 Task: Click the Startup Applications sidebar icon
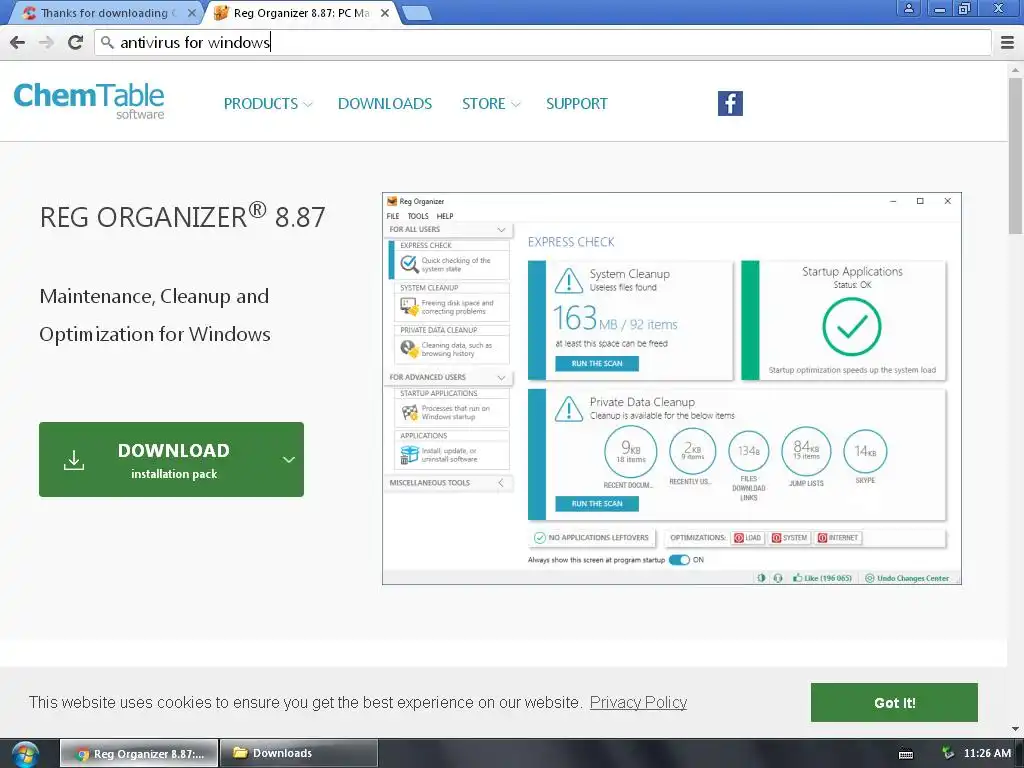[x=409, y=412]
